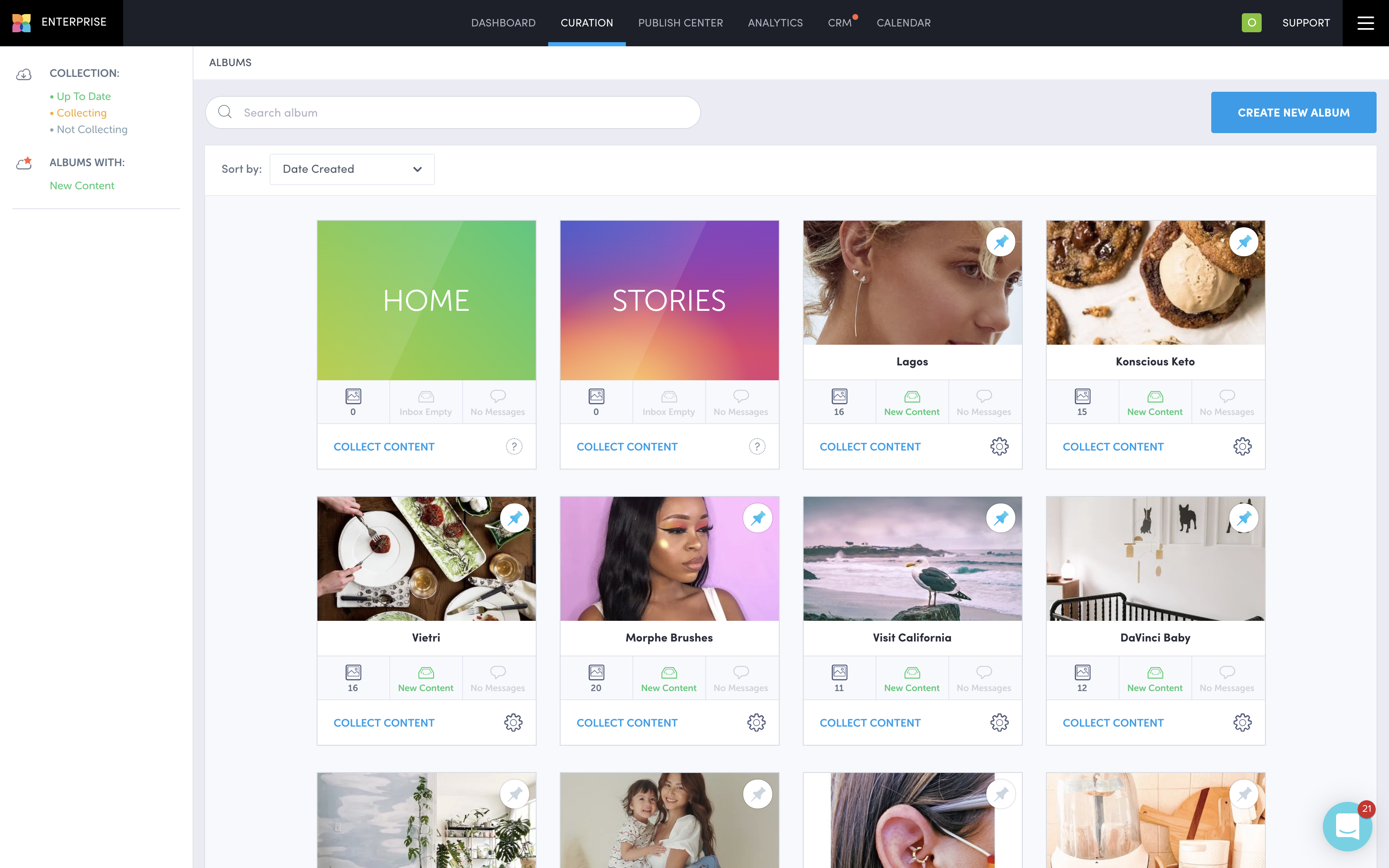Viewport: 1389px width, 868px height.
Task: Click the pin icon on the Lagos album
Action: [x=1001, y=242]
